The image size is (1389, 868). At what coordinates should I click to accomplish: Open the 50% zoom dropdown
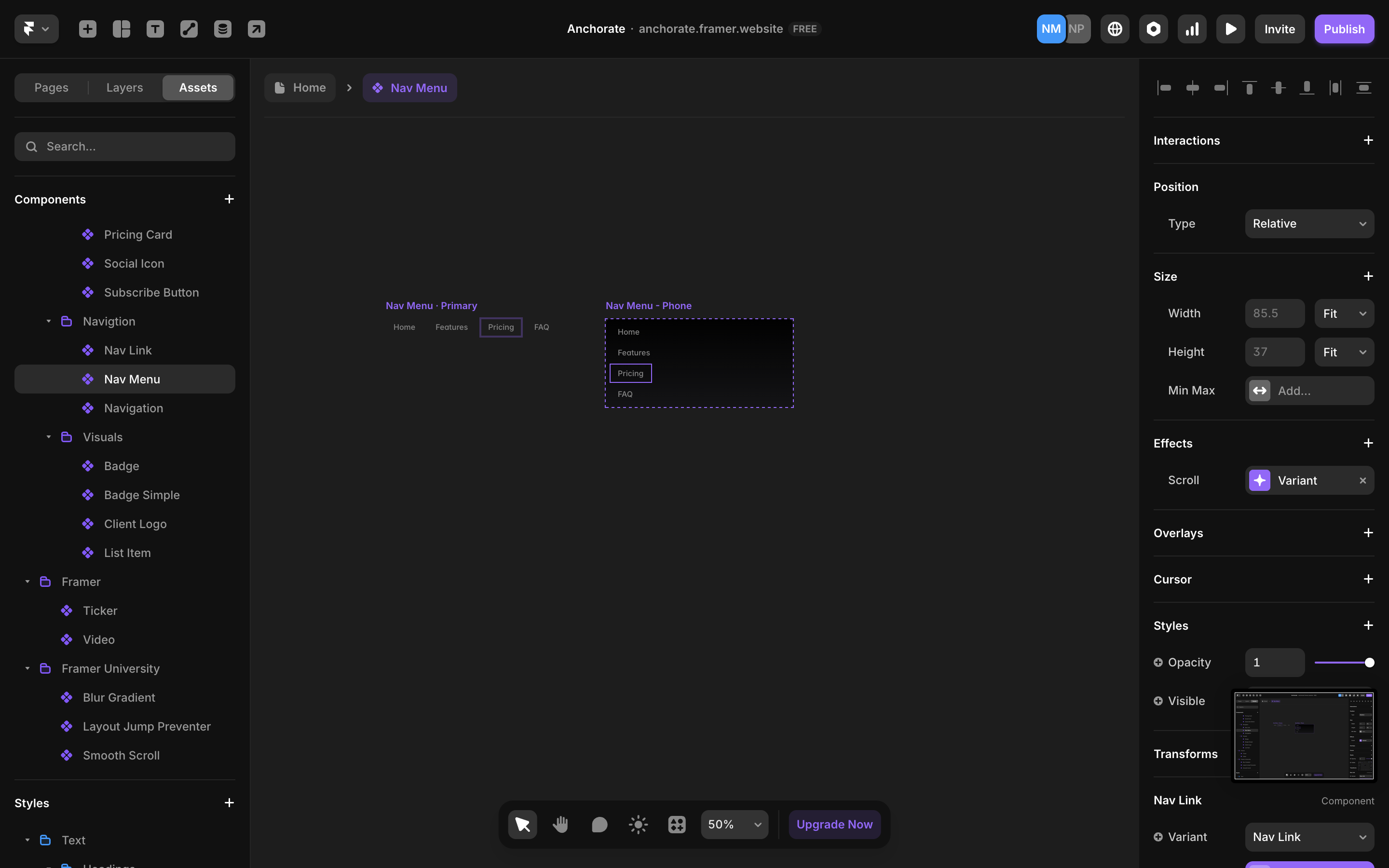(x=734, y=825)
